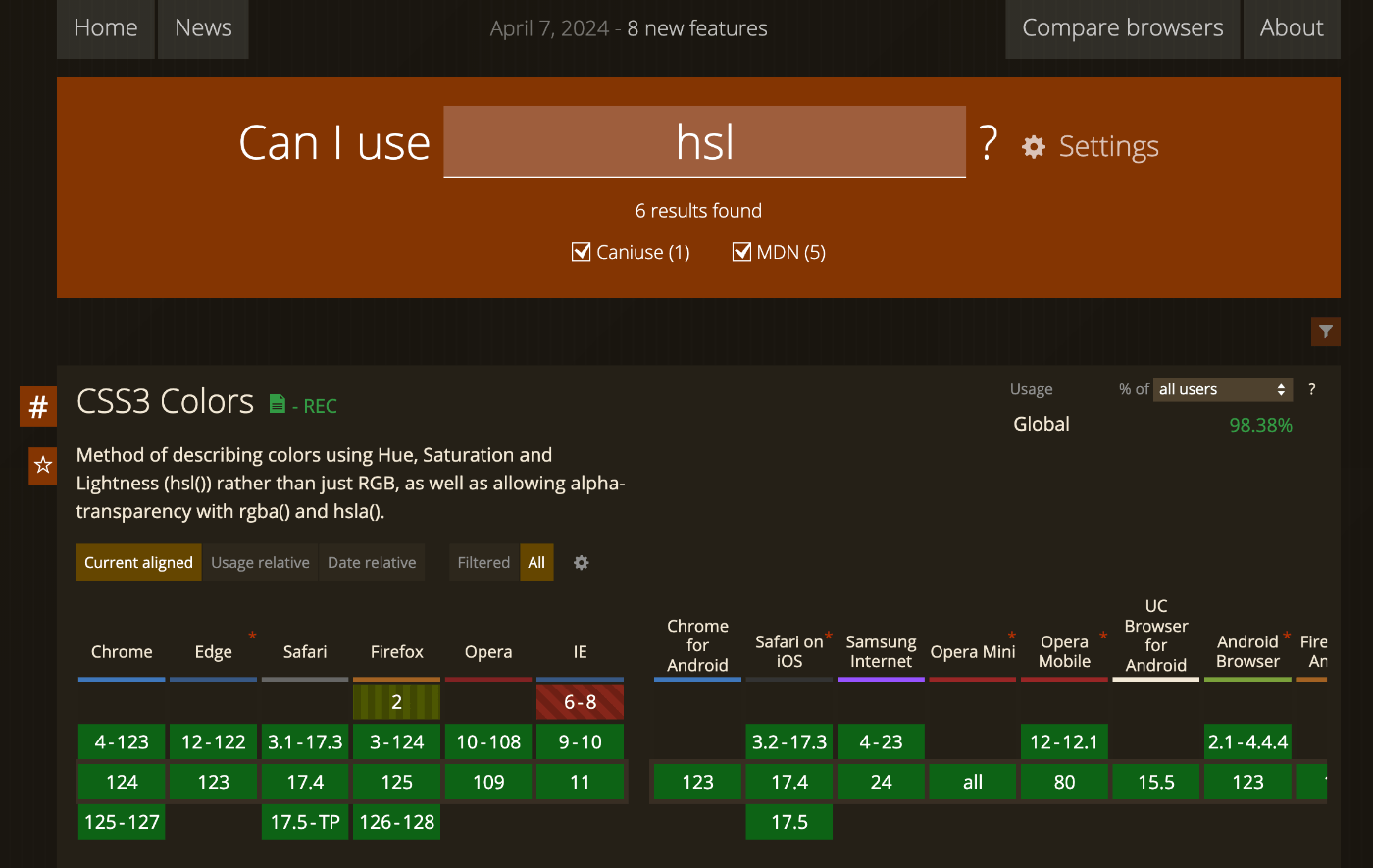Open the CSS3 Colors feature title
The width and height of the screenshot is (1373, 868).
coord(166,402)
